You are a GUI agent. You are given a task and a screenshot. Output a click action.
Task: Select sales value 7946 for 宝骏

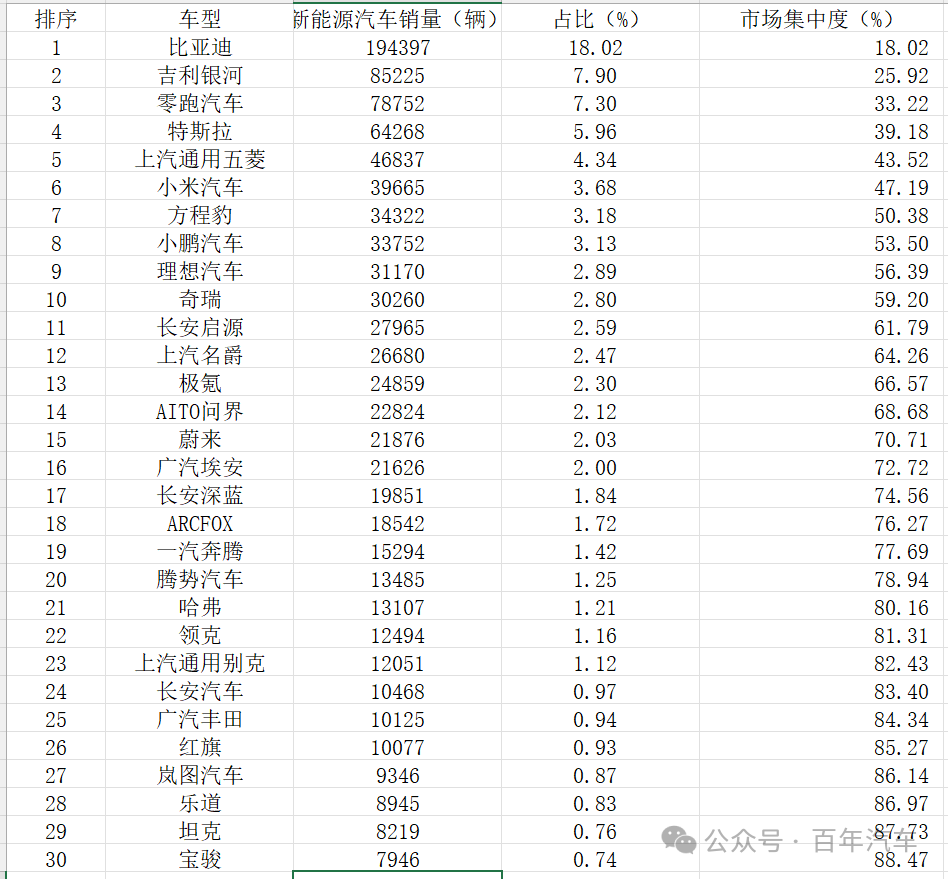point(397,859)
